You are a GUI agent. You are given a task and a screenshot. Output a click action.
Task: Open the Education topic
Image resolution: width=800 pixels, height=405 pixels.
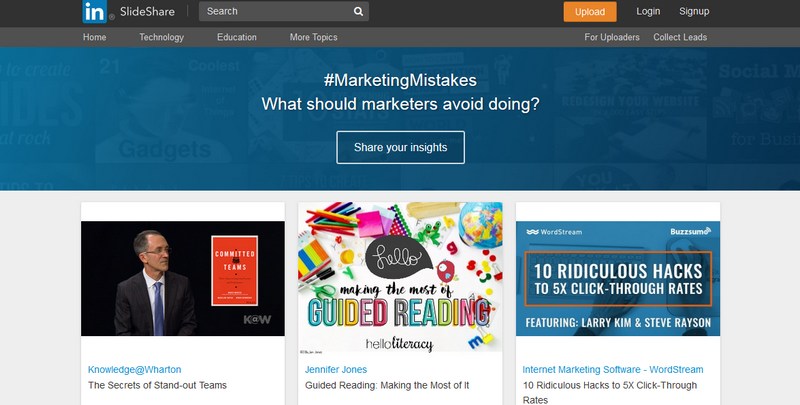(x=237, y=37)
